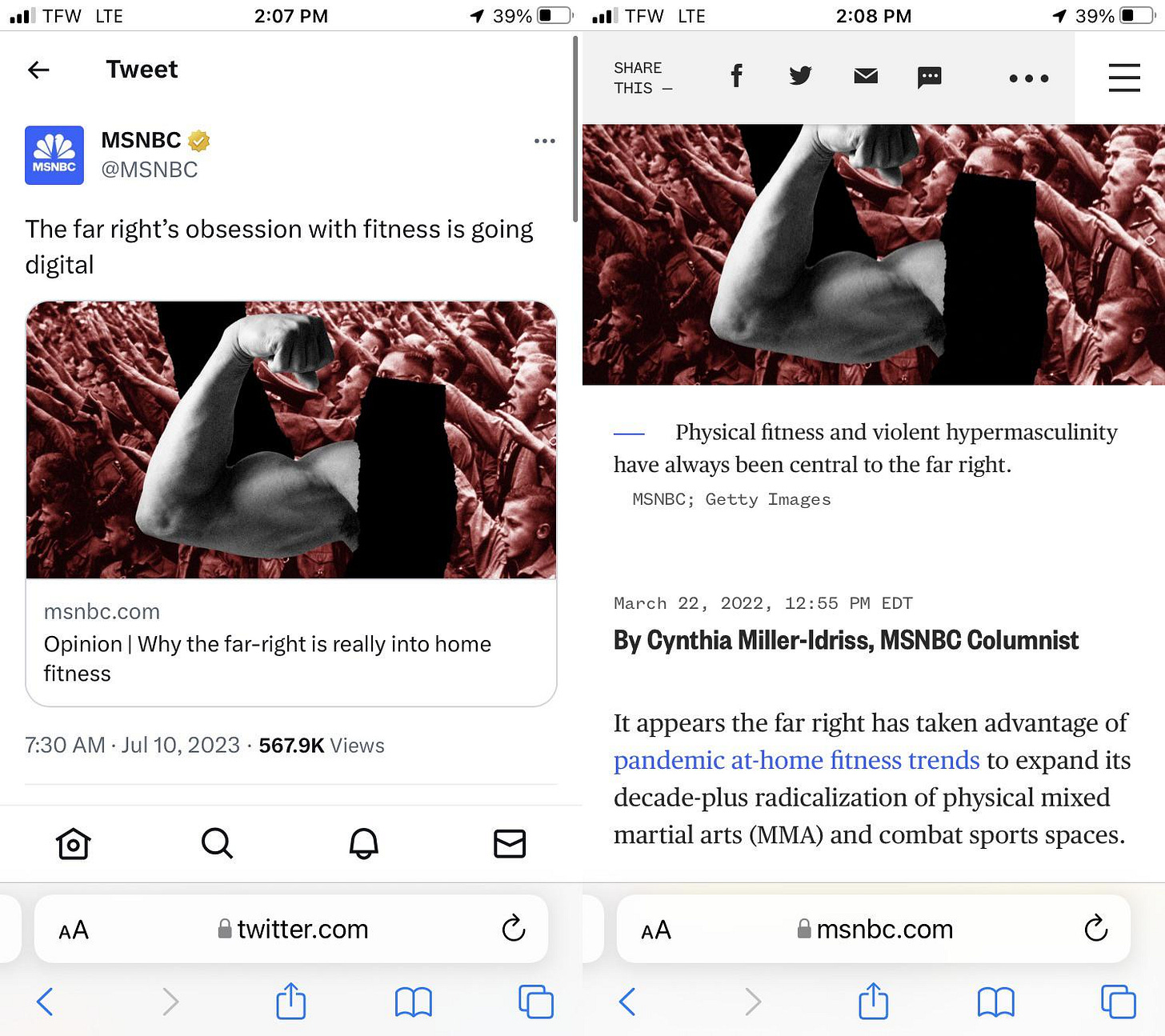Viewport: 1165px width, 1036px height.
Task: Open Twitter direct messages envelope
Action: pyautogui.click(x=510, y=843)
